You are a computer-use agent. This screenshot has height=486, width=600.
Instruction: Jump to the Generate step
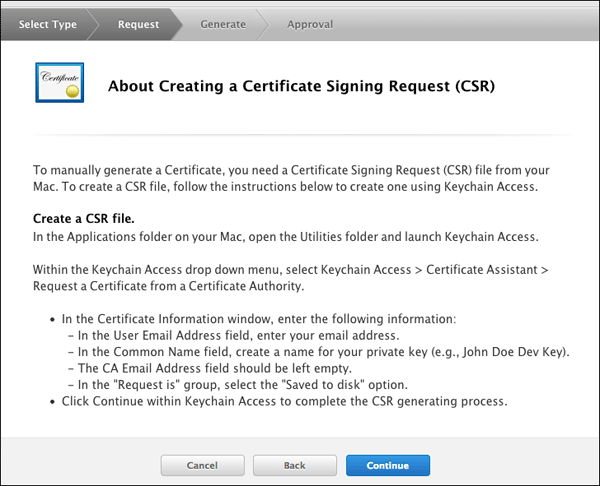tap(222, 24)
